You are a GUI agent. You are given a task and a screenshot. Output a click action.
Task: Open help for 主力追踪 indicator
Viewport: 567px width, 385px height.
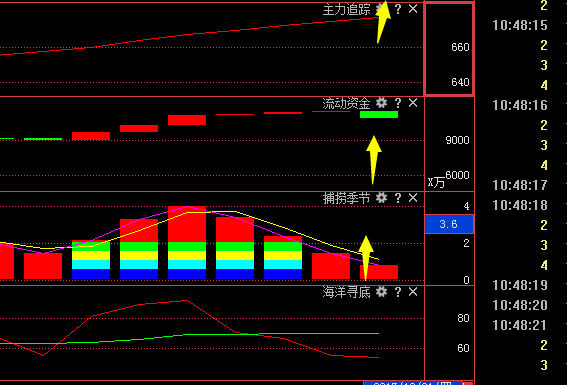coord(398,9)
